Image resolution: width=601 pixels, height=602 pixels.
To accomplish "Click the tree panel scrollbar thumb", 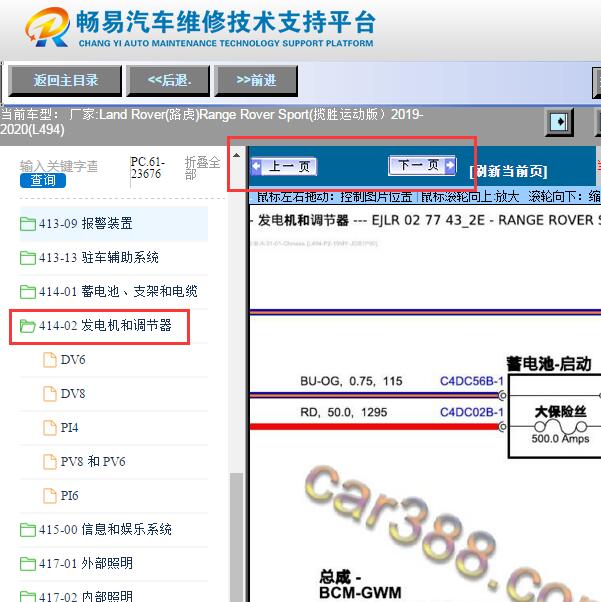I will tap(237, 538).
